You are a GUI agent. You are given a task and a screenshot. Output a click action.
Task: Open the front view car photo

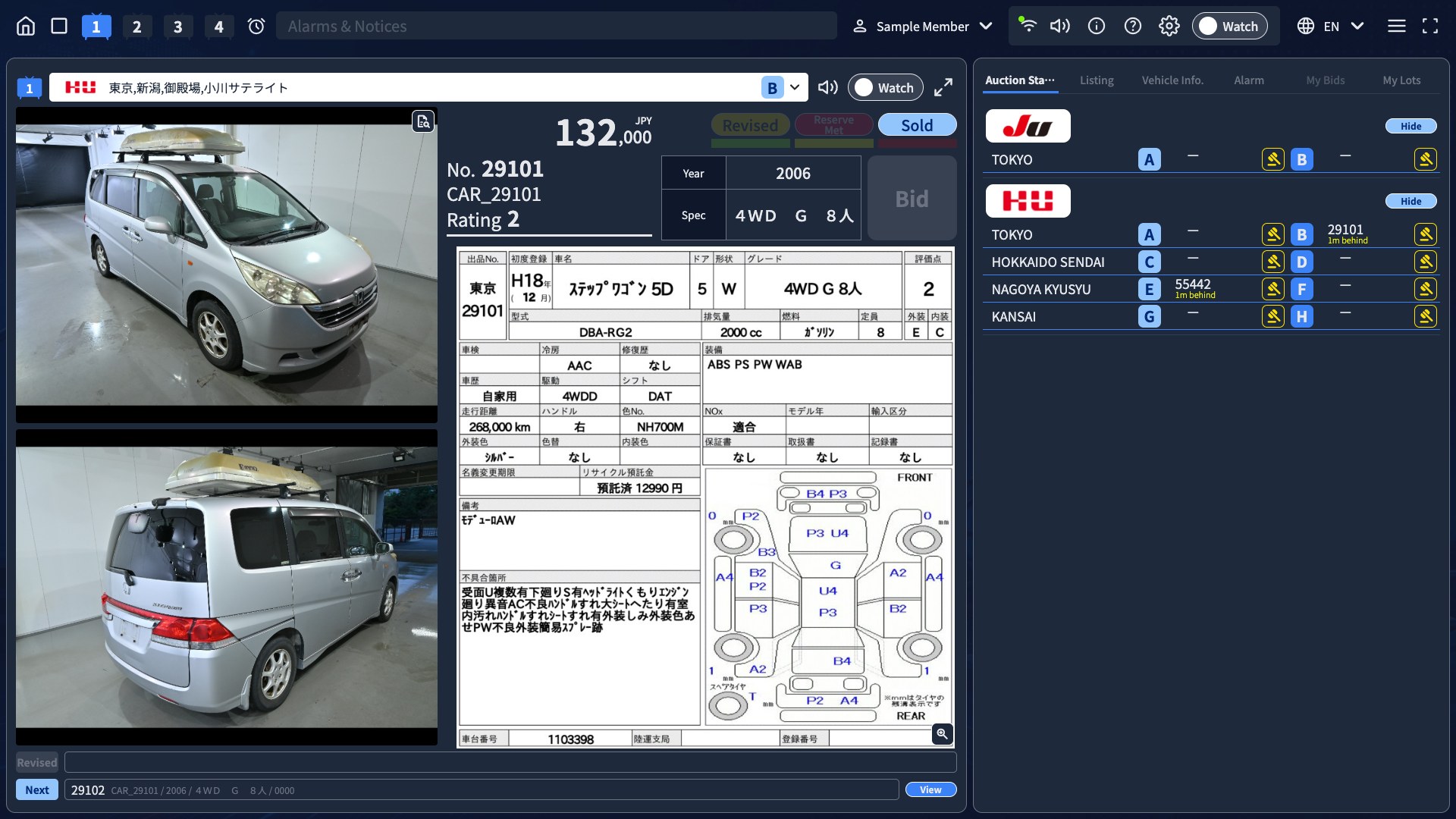(227, 265)
